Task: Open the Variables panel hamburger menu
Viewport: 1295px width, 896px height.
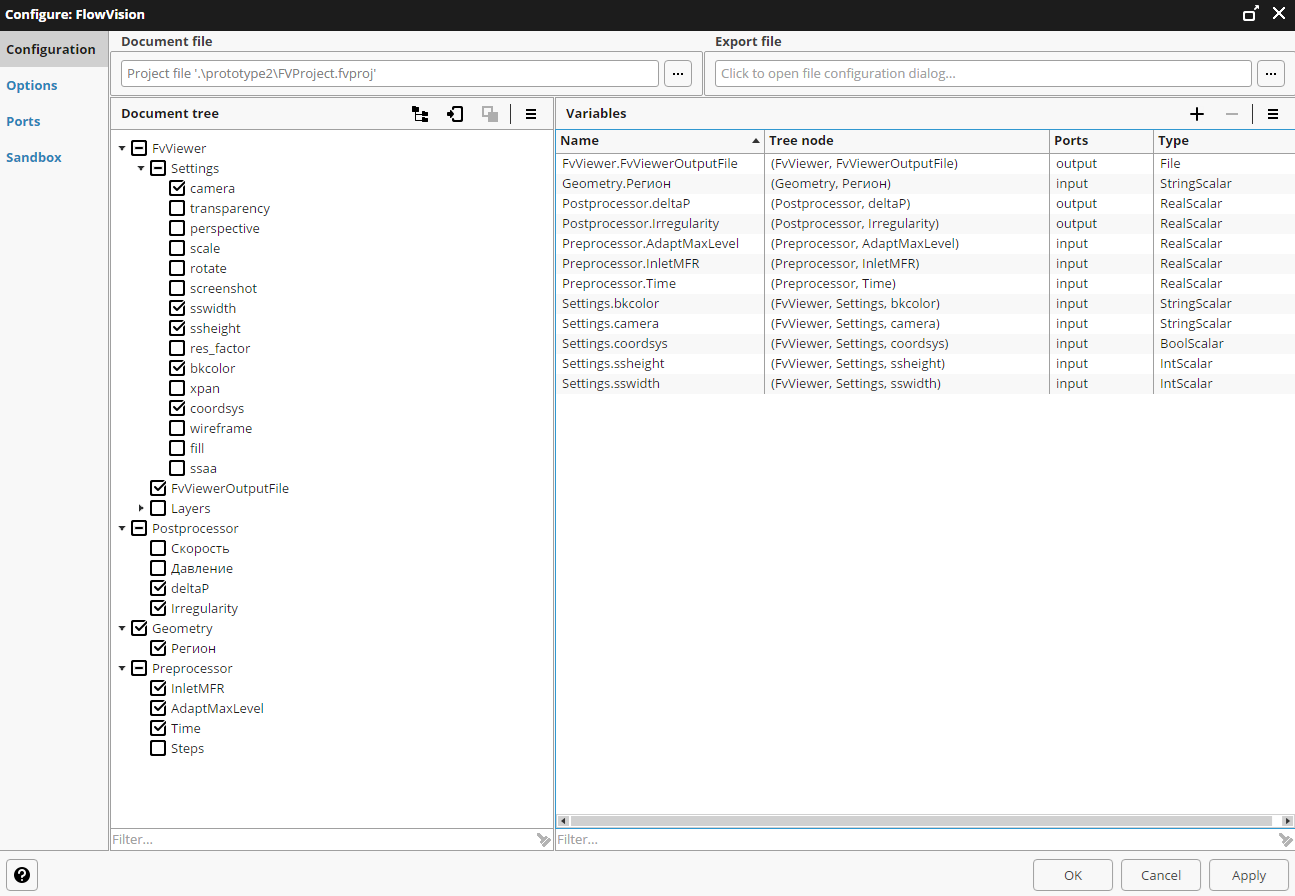Action: tap(1273, 114)
